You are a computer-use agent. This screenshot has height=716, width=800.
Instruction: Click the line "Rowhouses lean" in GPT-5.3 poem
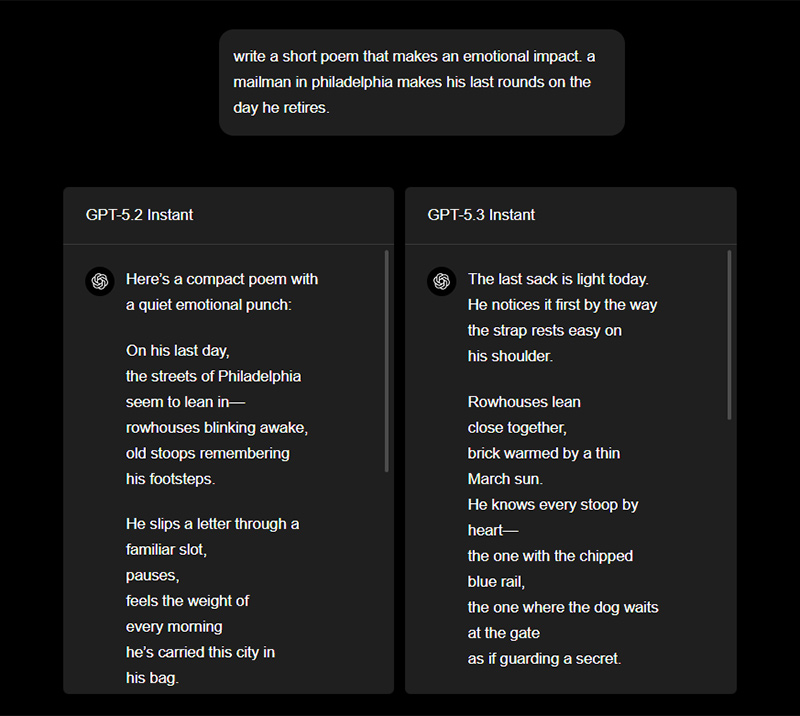[524, 402]
